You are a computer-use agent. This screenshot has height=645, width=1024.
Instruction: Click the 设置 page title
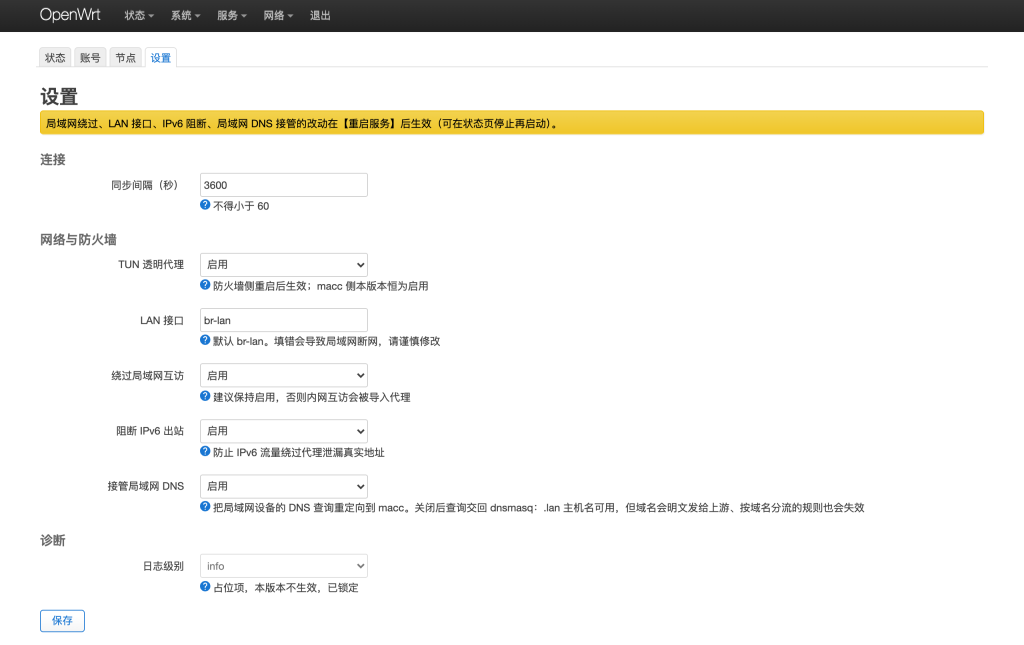[x=59, y=97]
